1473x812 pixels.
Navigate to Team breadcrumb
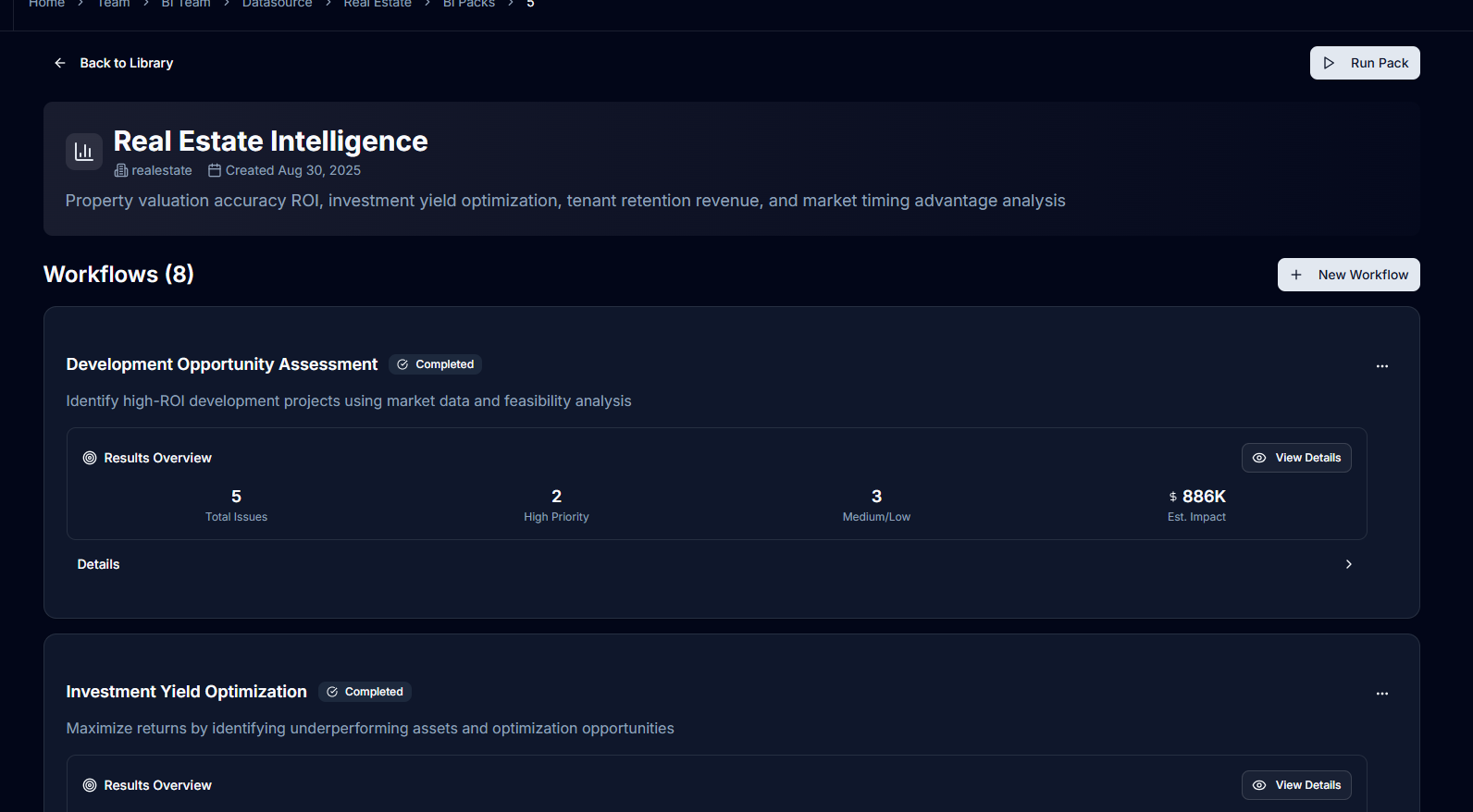tap(114, 4)
